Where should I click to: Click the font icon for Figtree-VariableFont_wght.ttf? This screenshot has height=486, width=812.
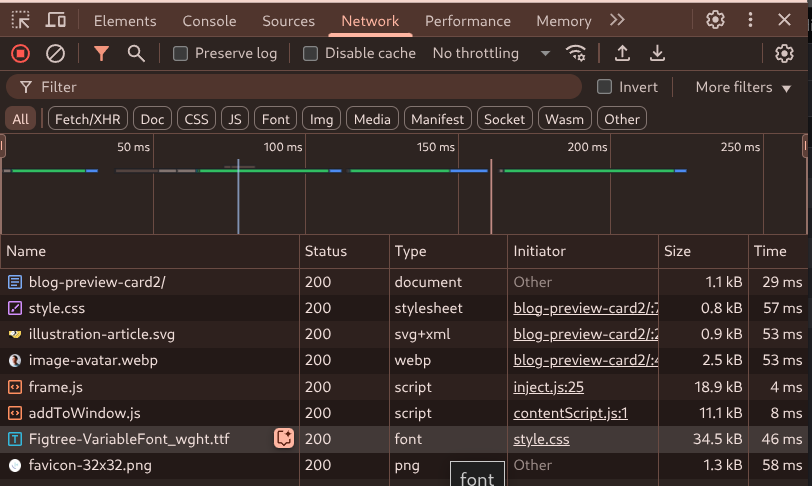click(15, 439)
